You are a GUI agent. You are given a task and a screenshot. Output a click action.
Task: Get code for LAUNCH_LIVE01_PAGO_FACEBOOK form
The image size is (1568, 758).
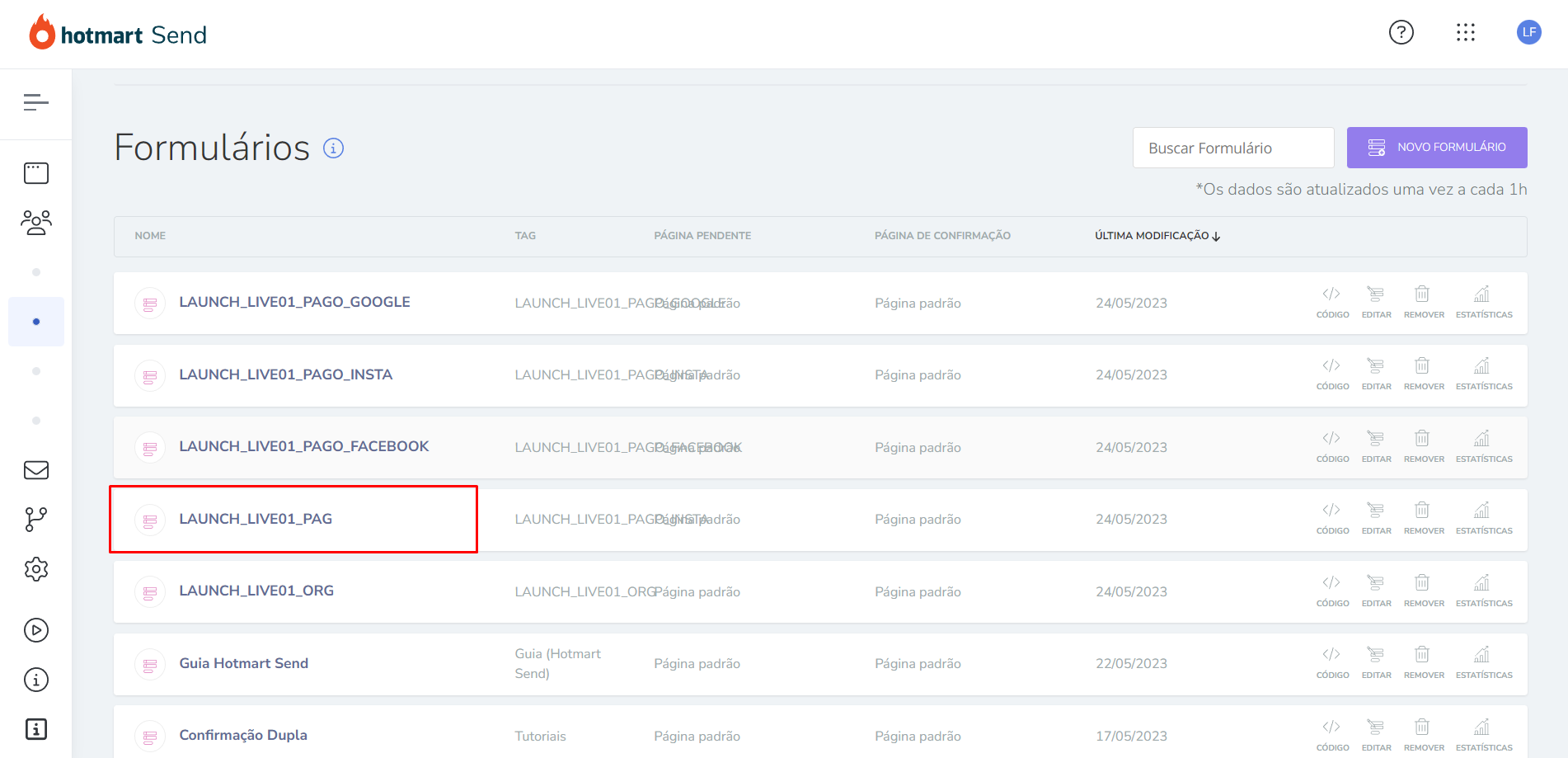1332,447
